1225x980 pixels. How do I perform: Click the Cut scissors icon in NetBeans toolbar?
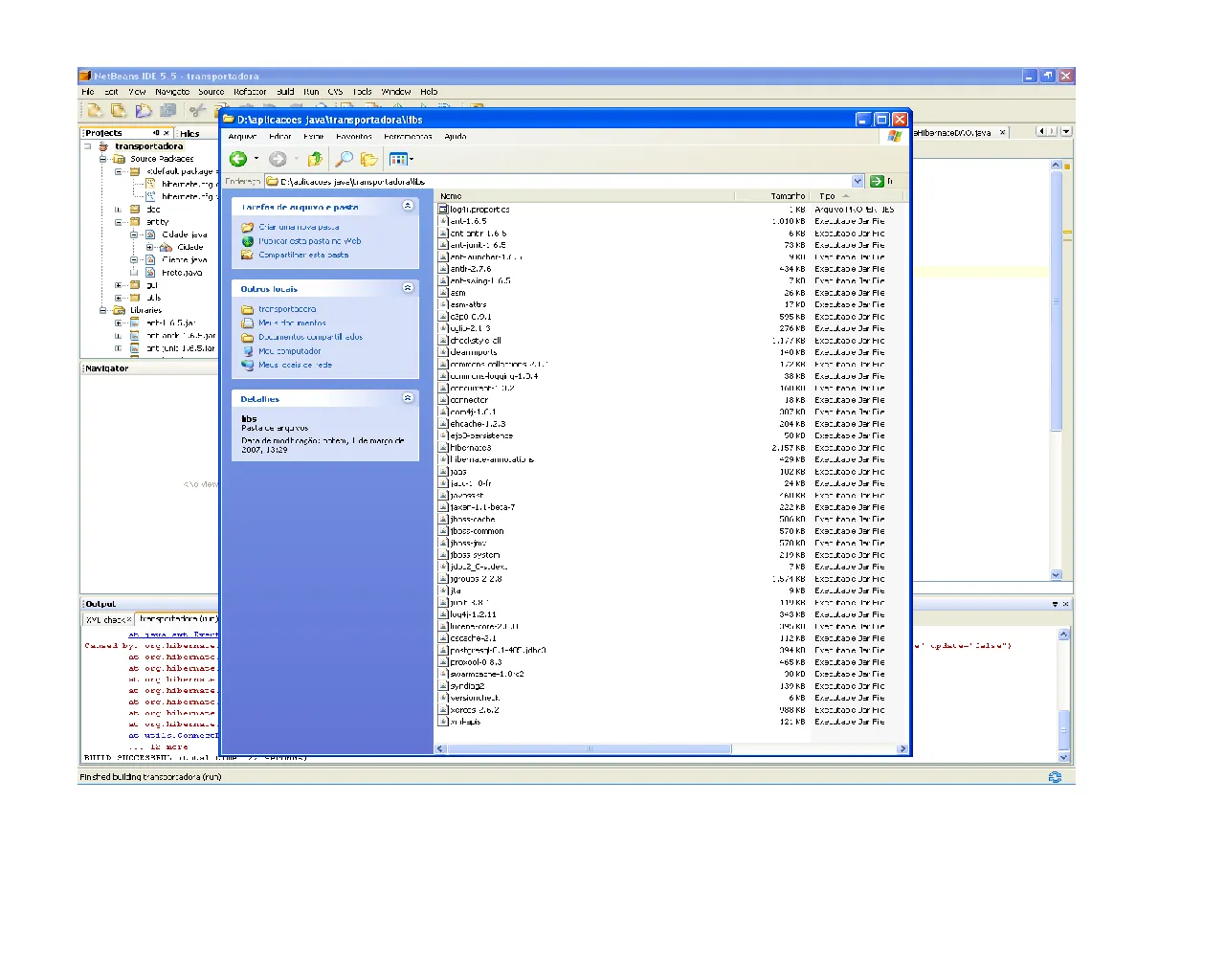(x=198, y=111)
